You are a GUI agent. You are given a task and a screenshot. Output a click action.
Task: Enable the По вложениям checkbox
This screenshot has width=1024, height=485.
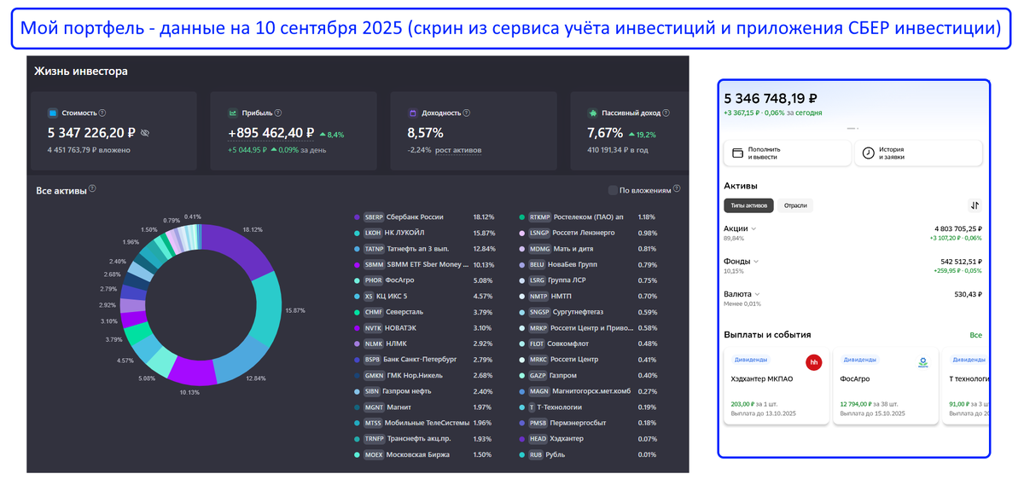pyautogui.click(x=613, y=190)
